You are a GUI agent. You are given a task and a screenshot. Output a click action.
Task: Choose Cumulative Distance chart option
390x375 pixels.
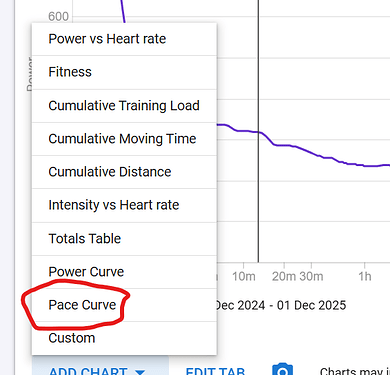coord(124,172)
